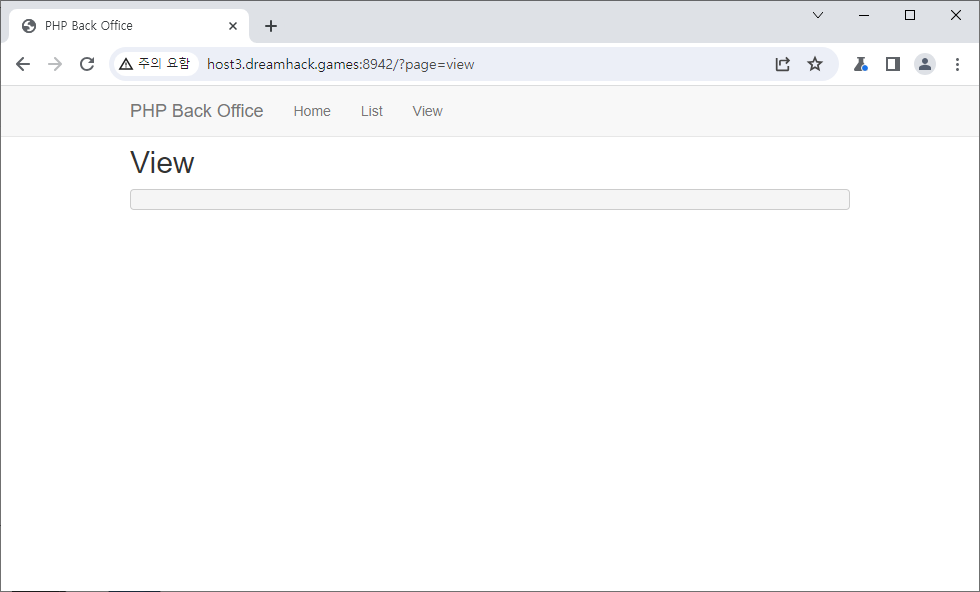Focus the URL address bar
Screen dimensions: 980x592
[480, 64]
